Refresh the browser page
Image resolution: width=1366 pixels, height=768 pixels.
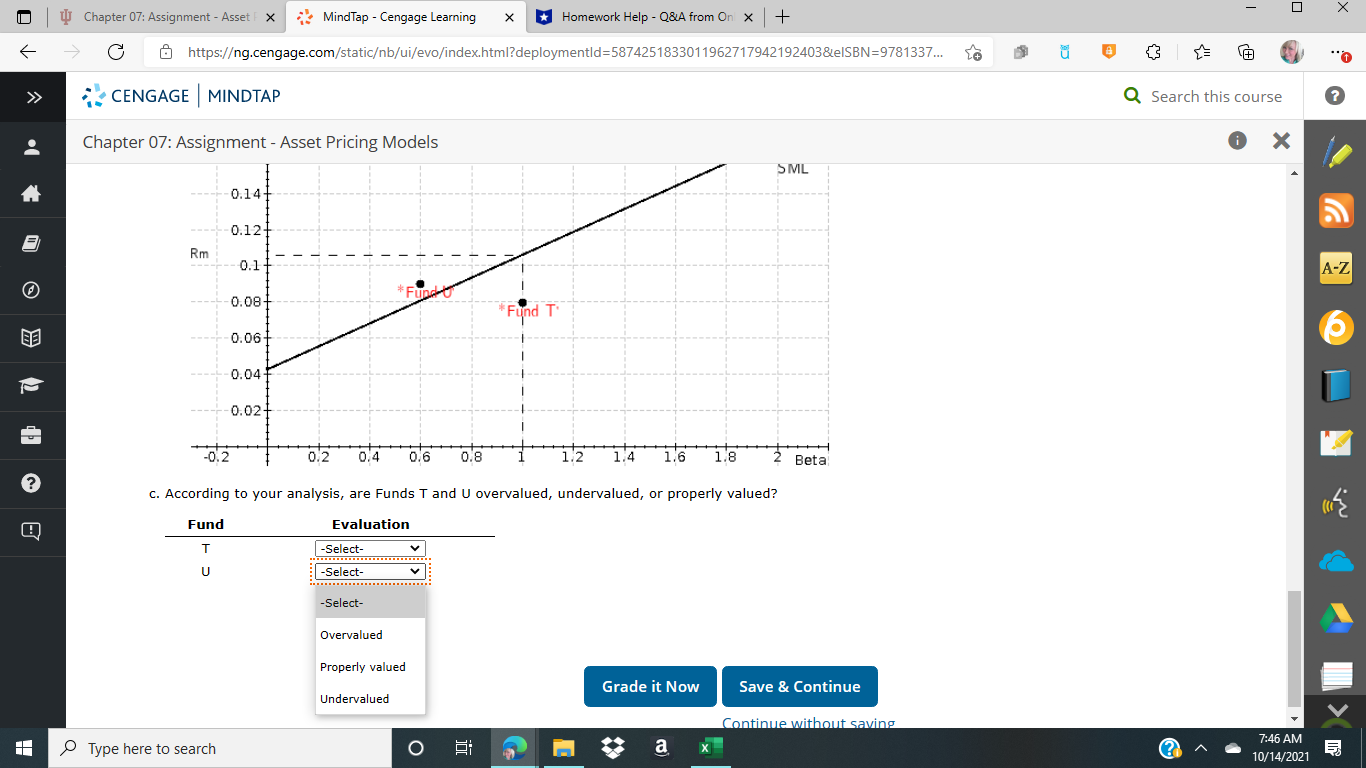coord(115,52)
